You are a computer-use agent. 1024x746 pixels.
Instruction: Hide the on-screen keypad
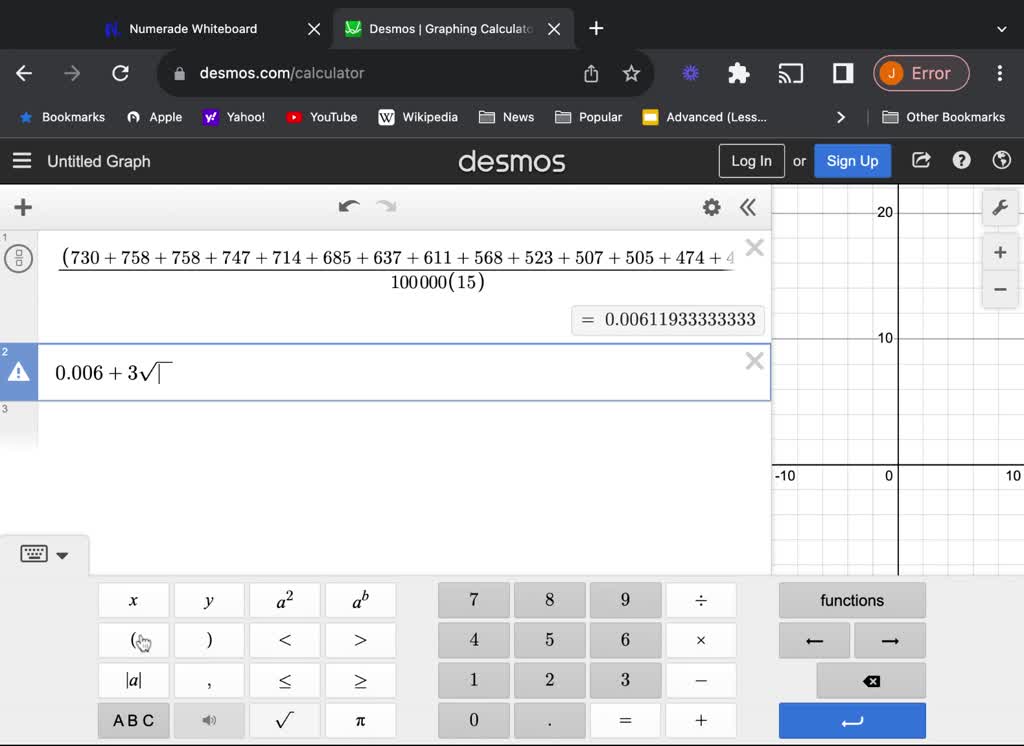coord(44,555)
